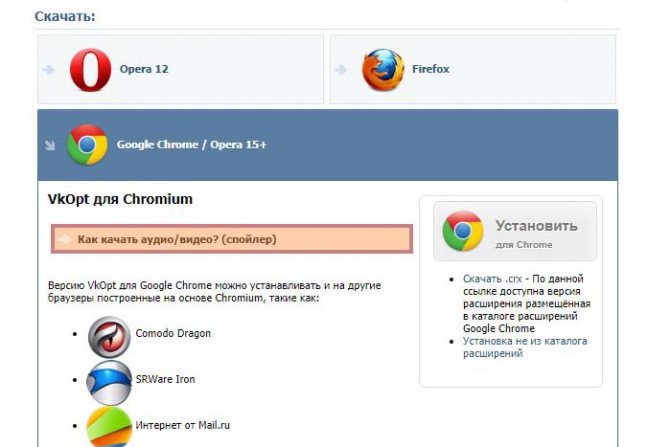671x447 pixels.
Task: Expand the Opera 12 section arrow
Action: coord(48,69)
